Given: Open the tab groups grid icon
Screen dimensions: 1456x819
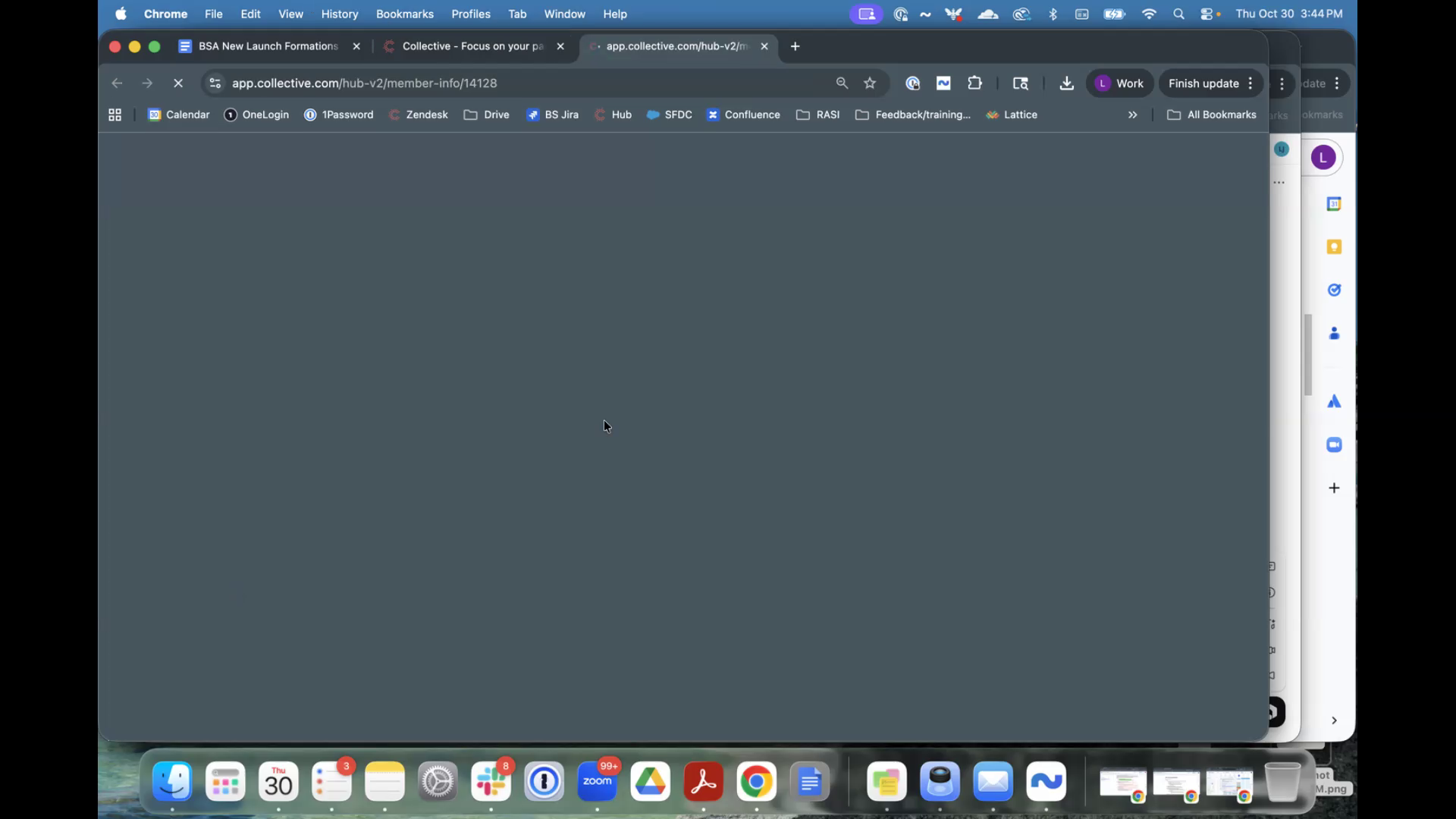Looking at the screenshot, I should point(115,115).
